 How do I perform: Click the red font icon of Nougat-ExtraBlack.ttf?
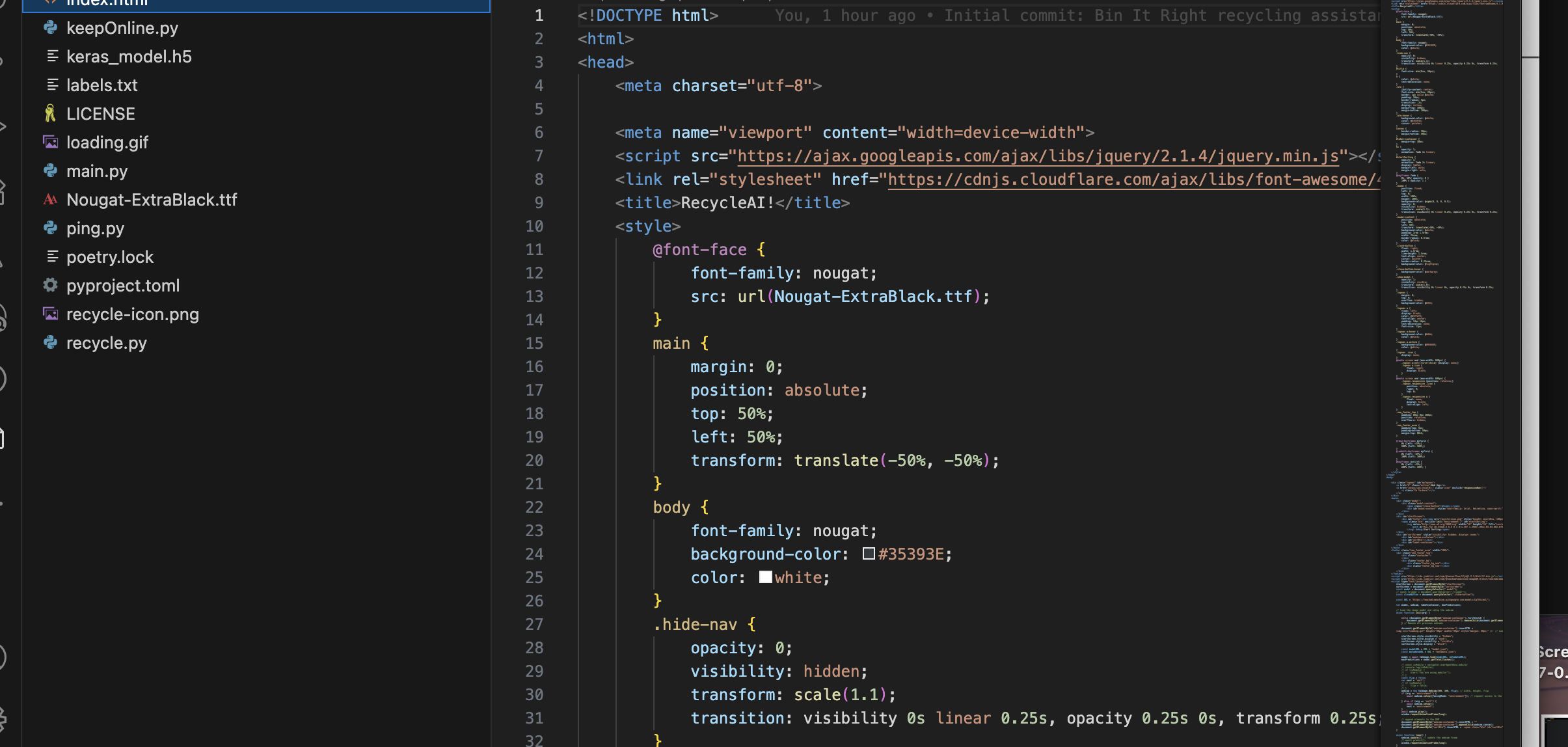pyautogui.click(x=50, y=199)
